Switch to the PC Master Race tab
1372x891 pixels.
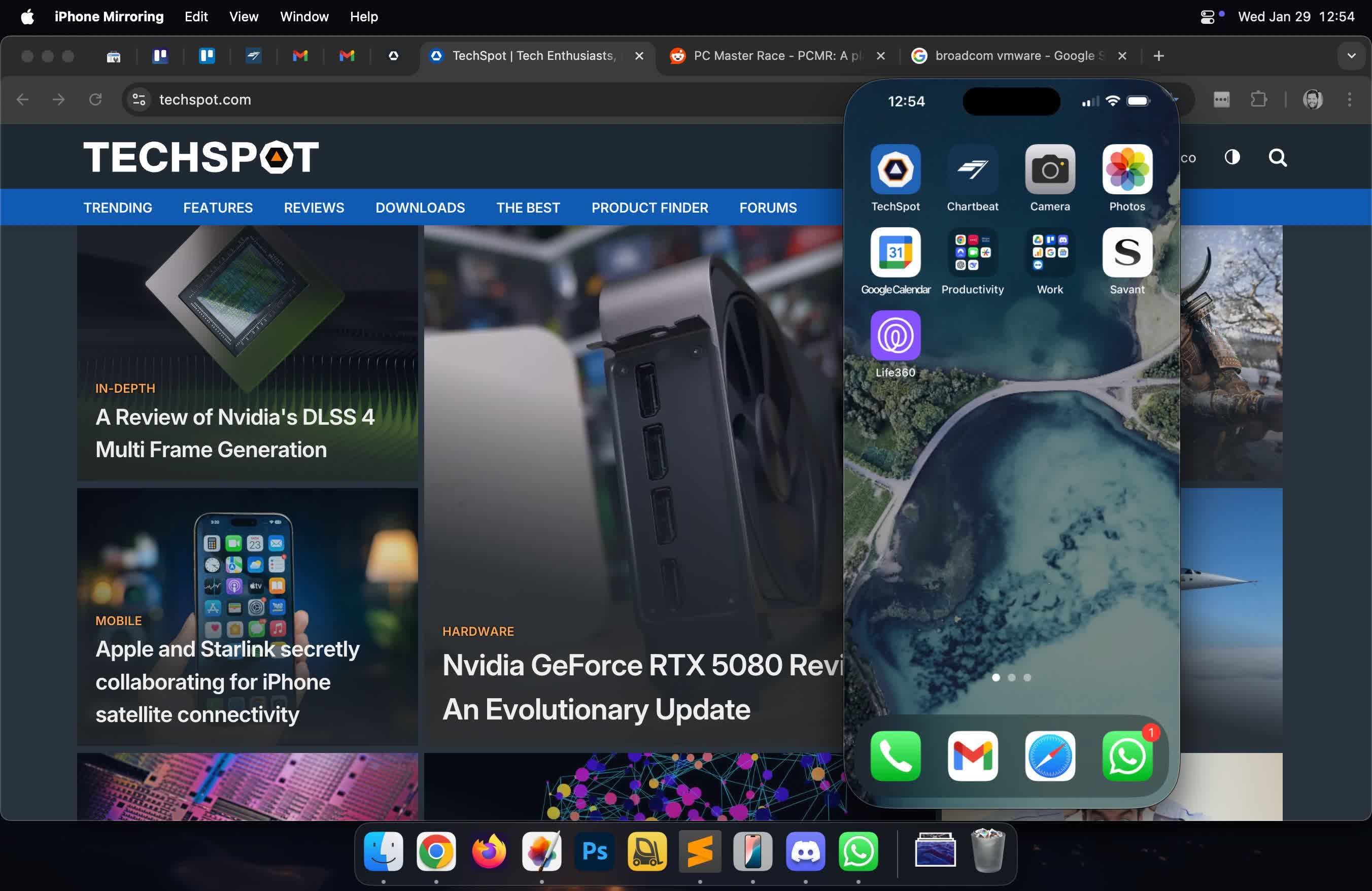point(776,56)
